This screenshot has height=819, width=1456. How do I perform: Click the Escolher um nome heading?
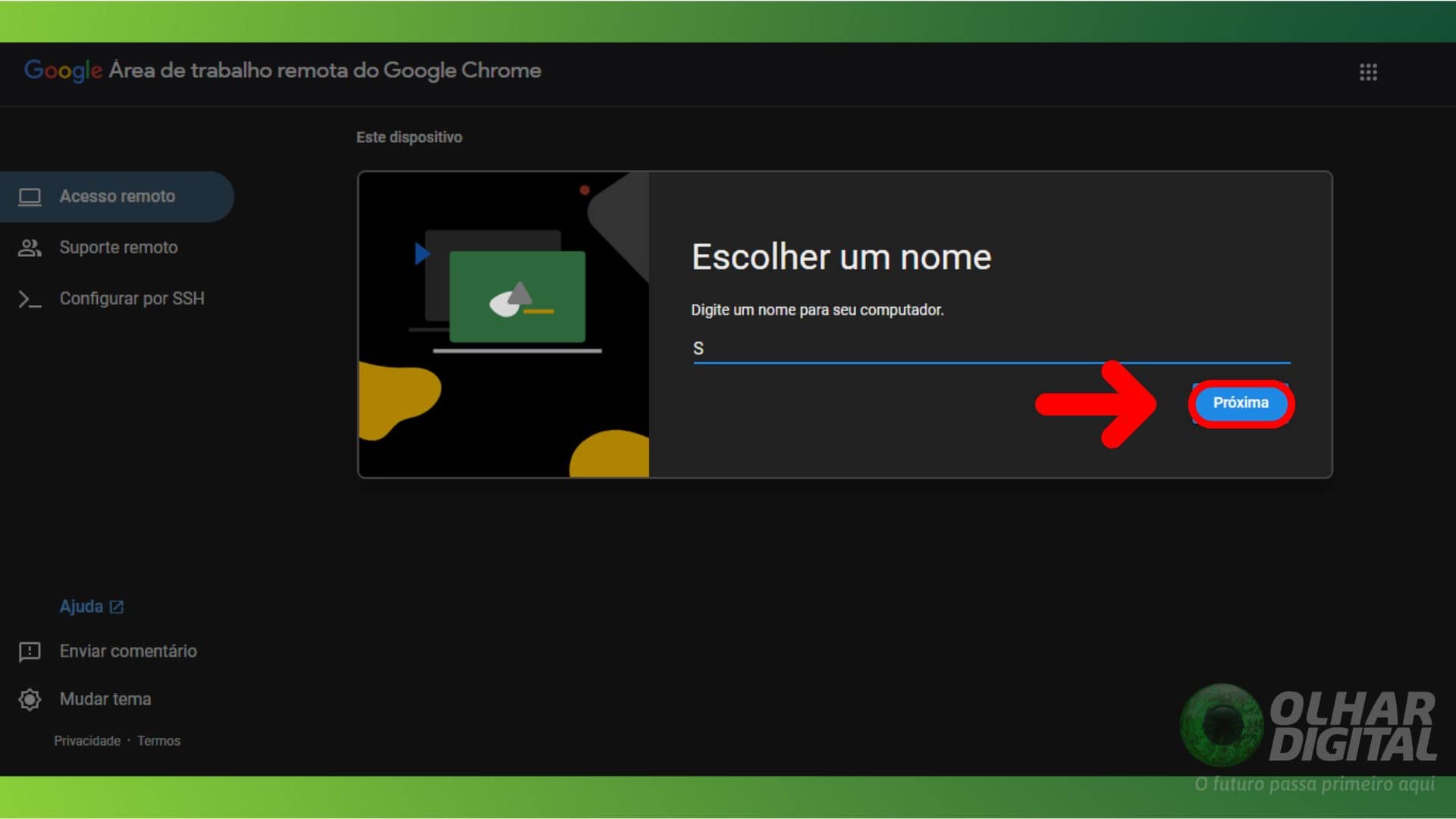click(841, 257)
